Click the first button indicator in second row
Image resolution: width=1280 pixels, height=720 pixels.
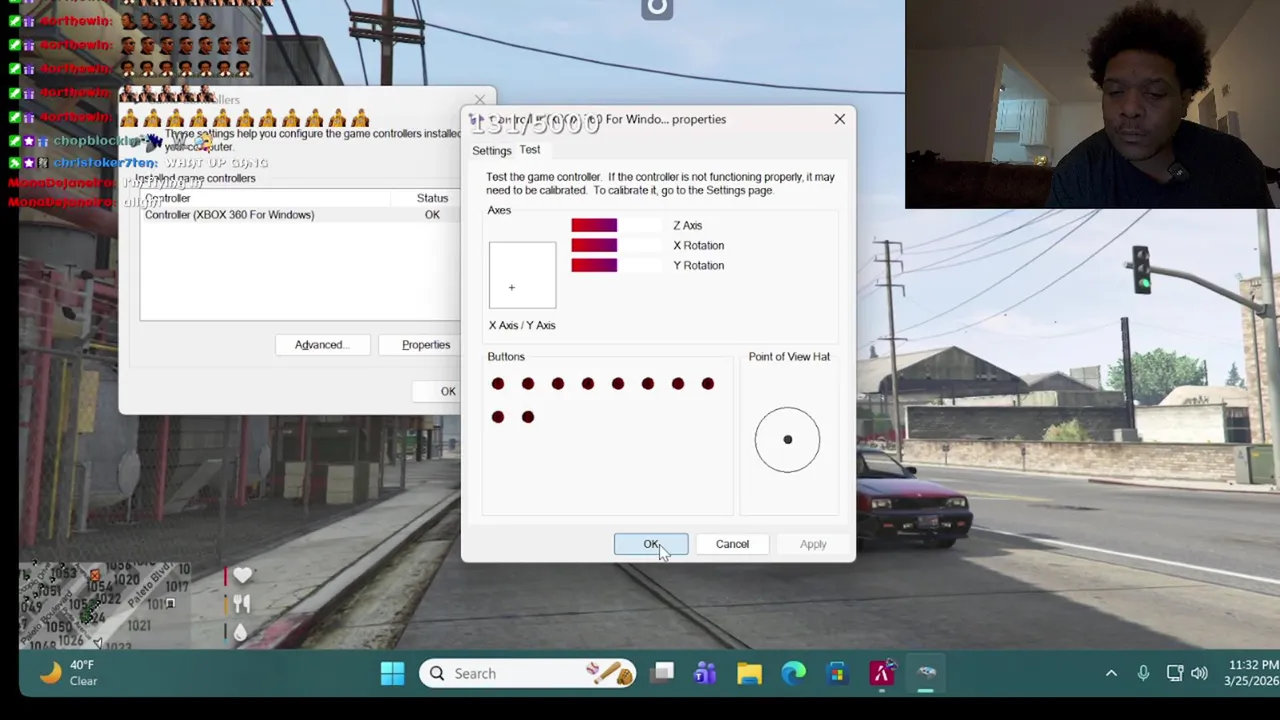tap(498, 417)
